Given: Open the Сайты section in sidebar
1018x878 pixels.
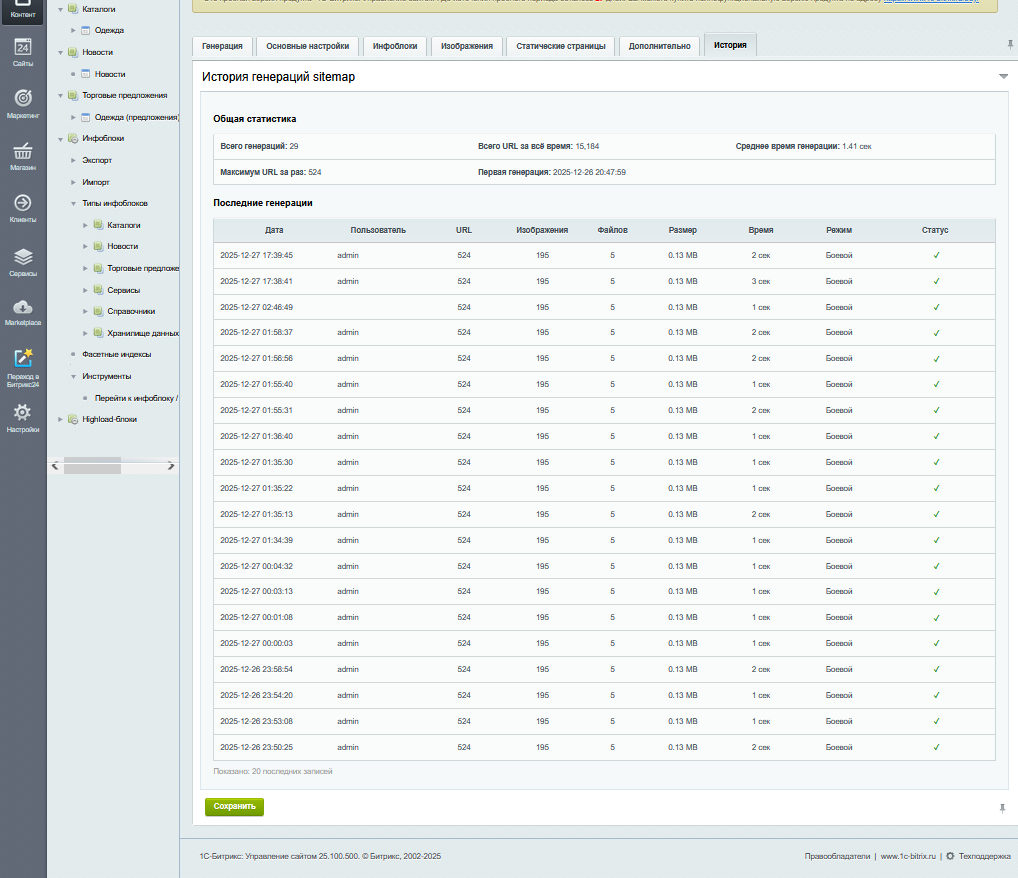Looking at the screenshot, I should click(23, 51).
